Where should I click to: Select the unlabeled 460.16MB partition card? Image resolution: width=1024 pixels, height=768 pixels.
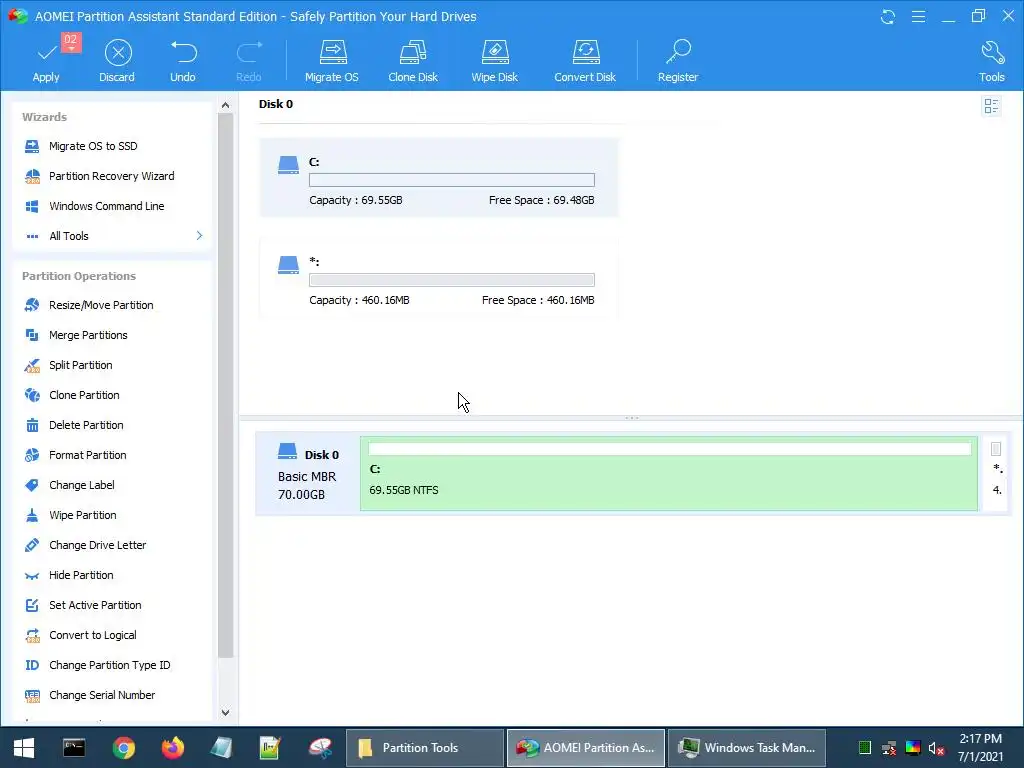438,278
